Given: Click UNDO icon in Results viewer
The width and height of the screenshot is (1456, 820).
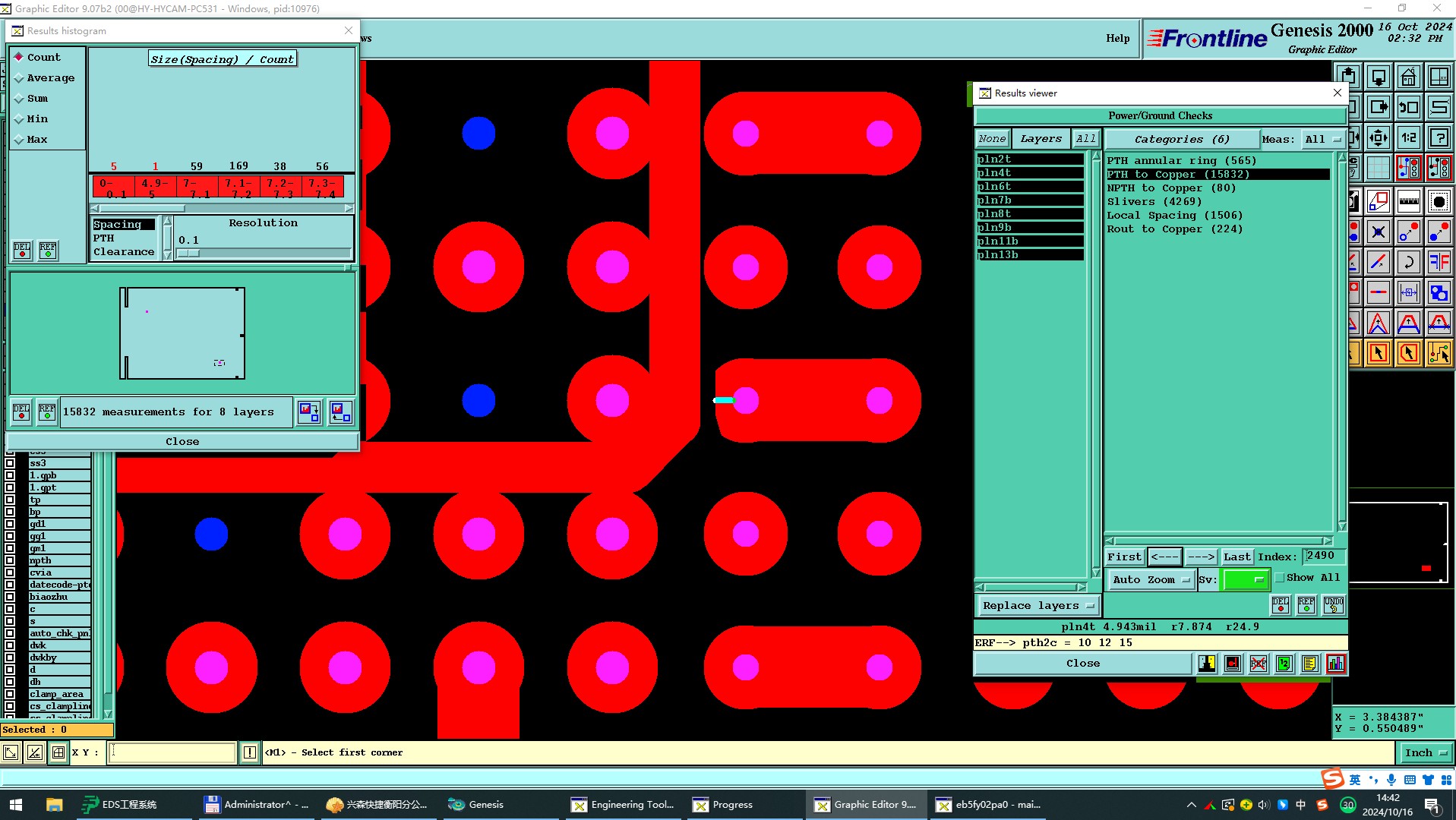Looking at the screenshot, I should click(x=1333, y=605).
